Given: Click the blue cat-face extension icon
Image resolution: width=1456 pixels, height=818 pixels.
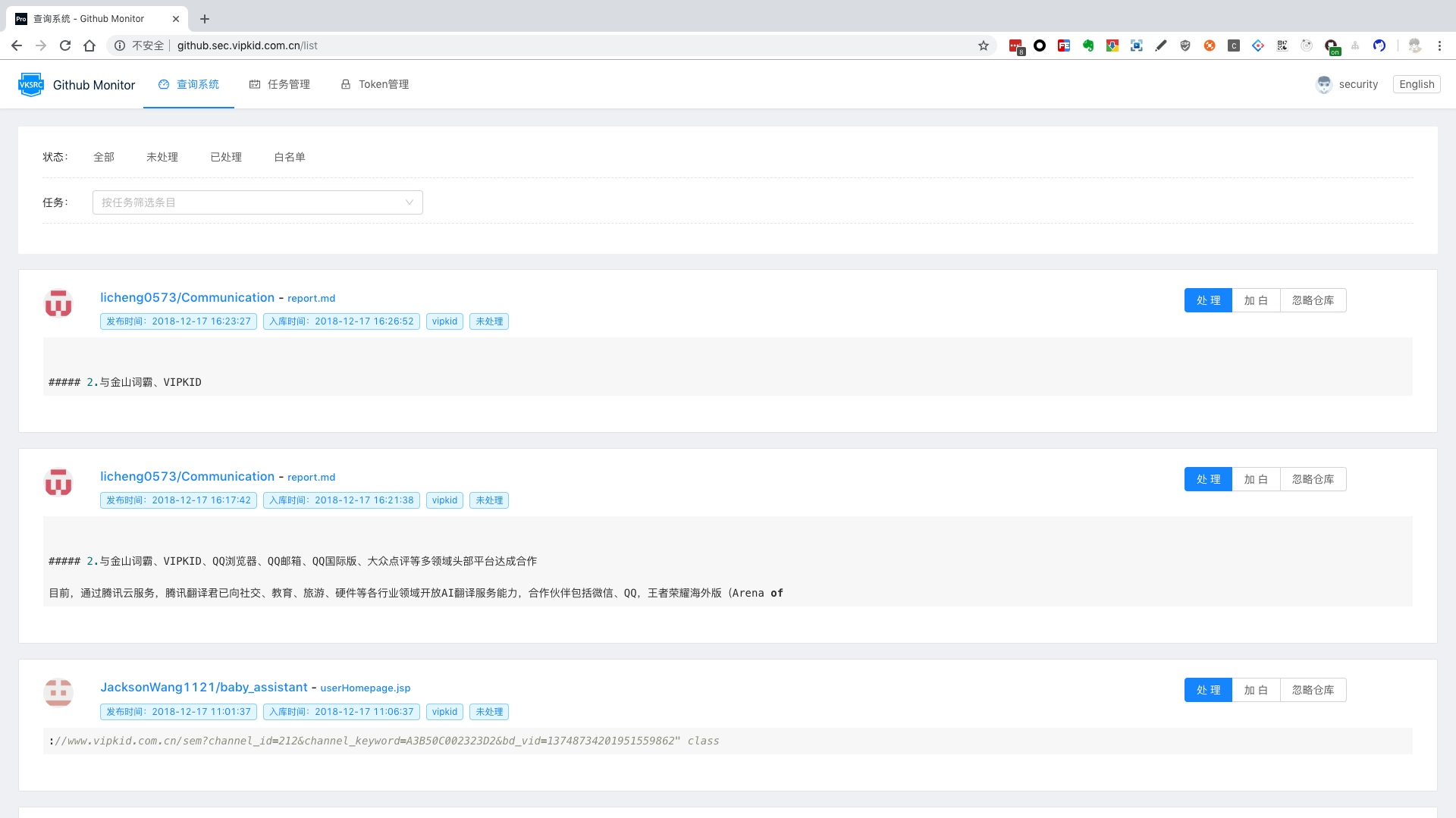Looking at the screenshot, I should [1379, 45].
